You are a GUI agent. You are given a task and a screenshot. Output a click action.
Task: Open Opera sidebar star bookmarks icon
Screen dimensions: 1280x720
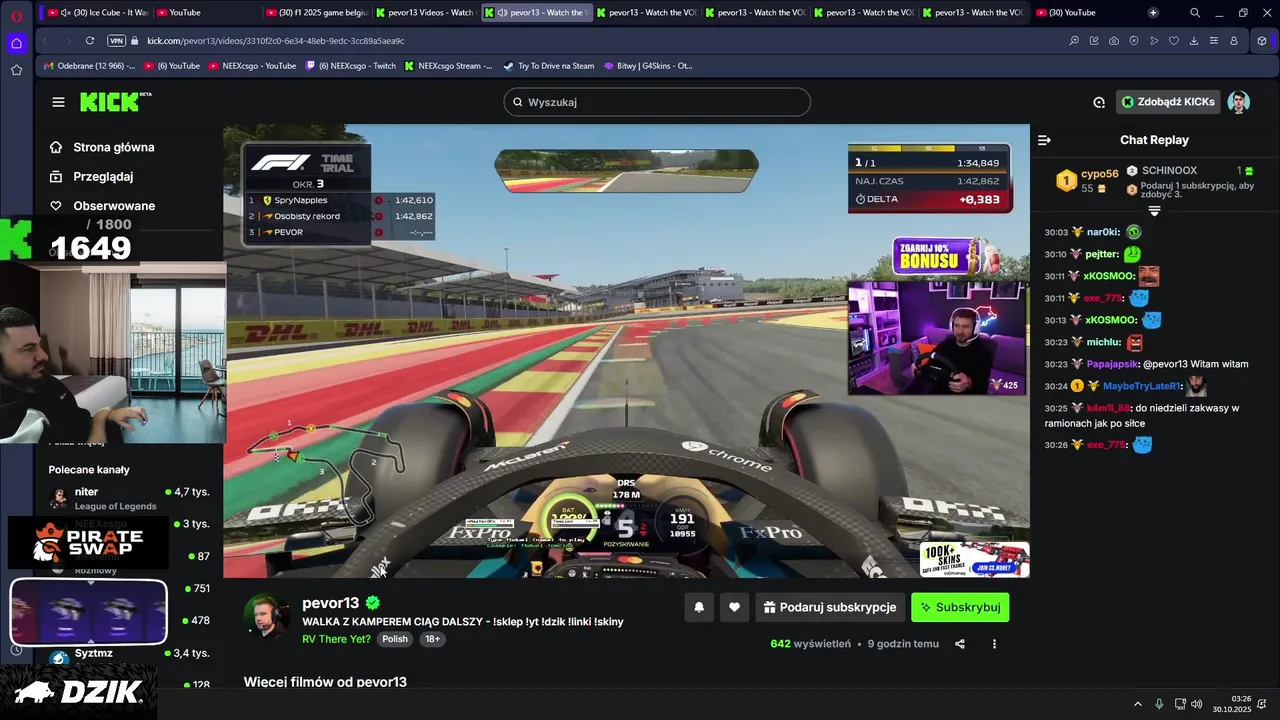coord(16,70)
